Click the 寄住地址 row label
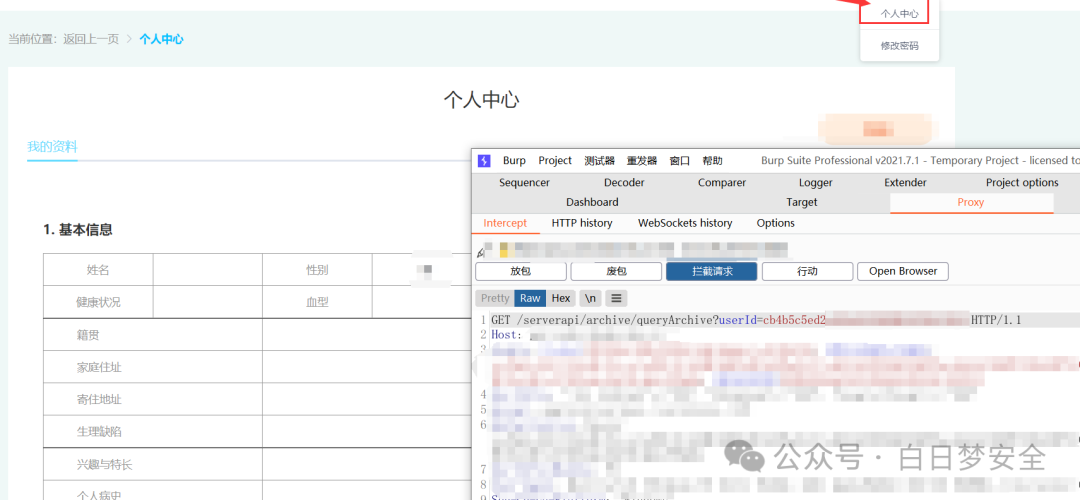The height and width of the screenshot is (500, 1080). tap(99, 399)
